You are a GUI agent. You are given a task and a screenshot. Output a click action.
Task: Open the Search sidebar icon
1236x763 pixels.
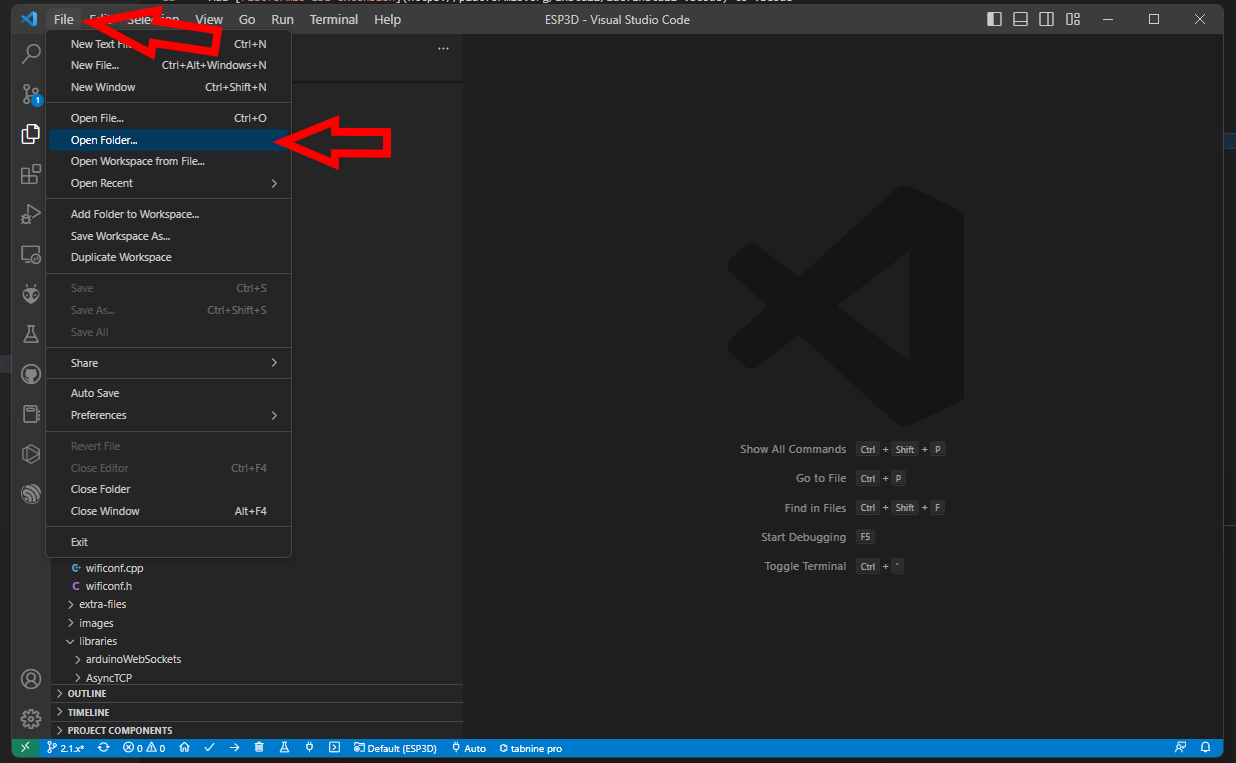pyautogui.click(x=30, y=54)
